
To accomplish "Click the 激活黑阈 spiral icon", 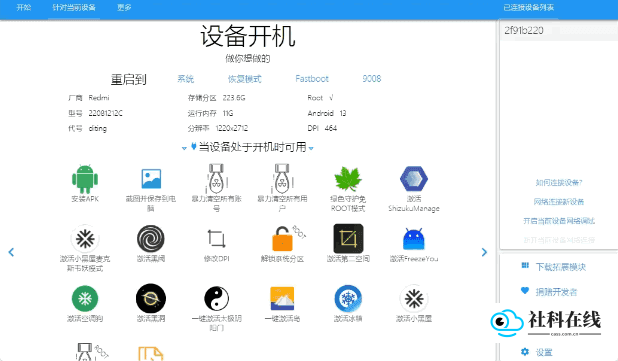I will (x=151, y=238).
